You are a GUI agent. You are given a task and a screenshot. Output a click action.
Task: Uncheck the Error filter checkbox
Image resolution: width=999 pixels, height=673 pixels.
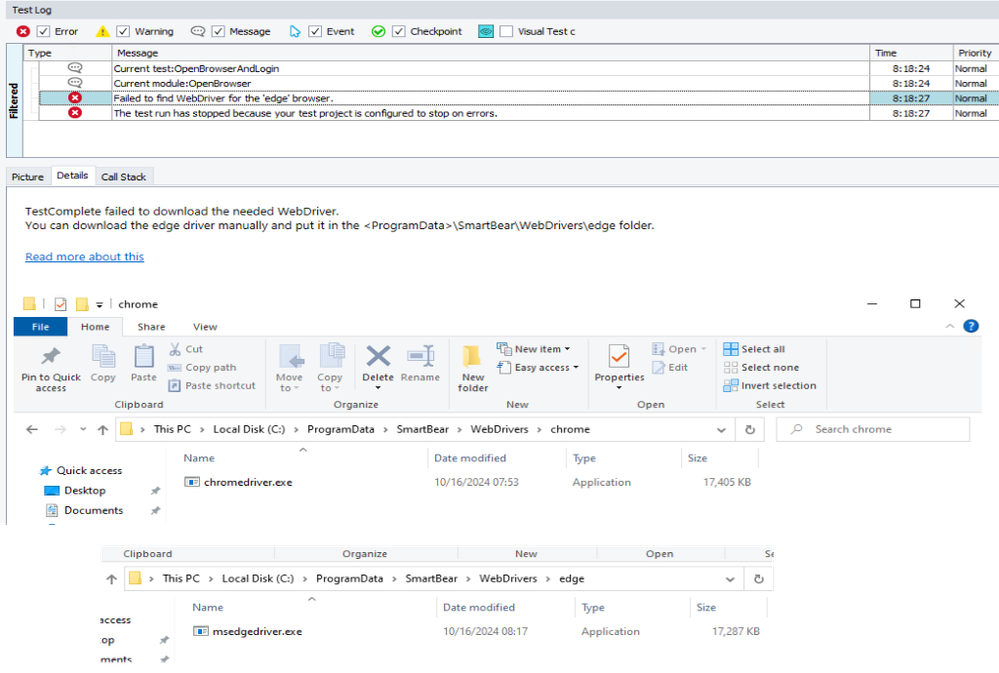coord(43,32)
